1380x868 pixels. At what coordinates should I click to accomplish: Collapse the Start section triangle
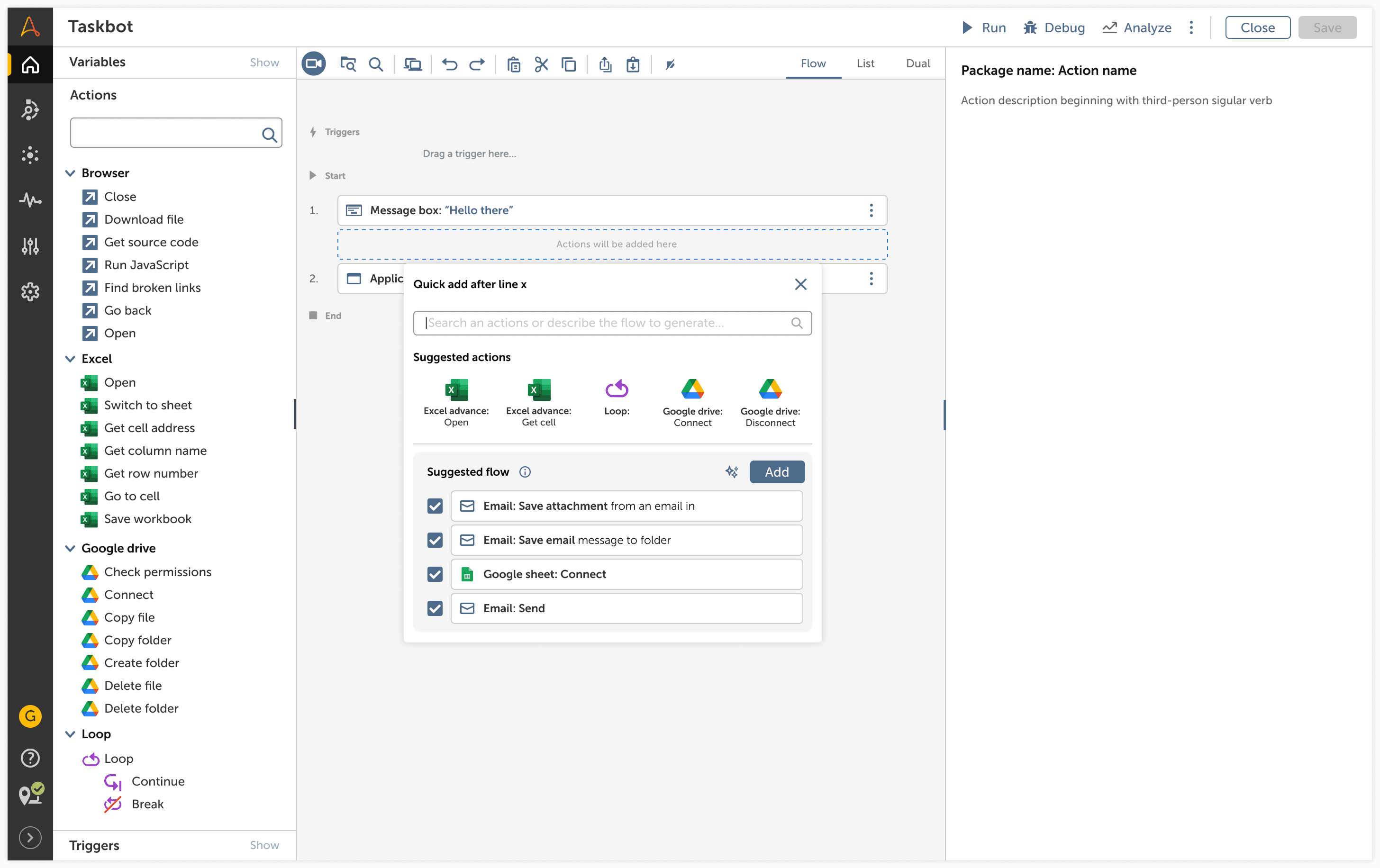pos(312,175)
